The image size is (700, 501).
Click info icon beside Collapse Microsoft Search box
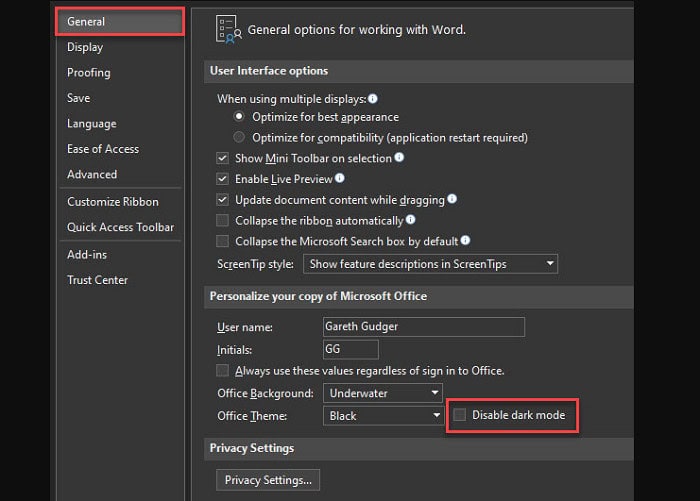[465, 240]
